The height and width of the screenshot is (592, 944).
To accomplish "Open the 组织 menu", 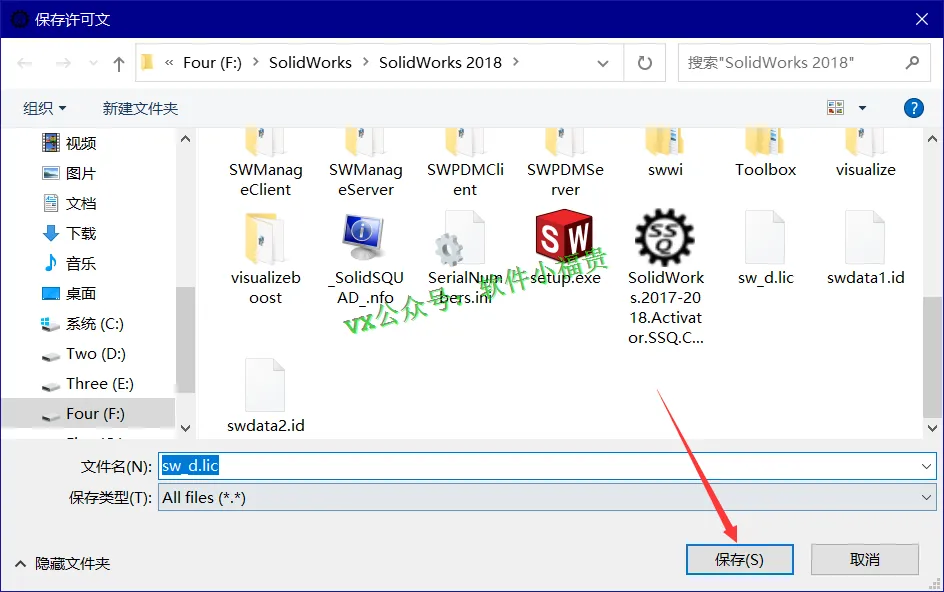I will coord(45,108).
